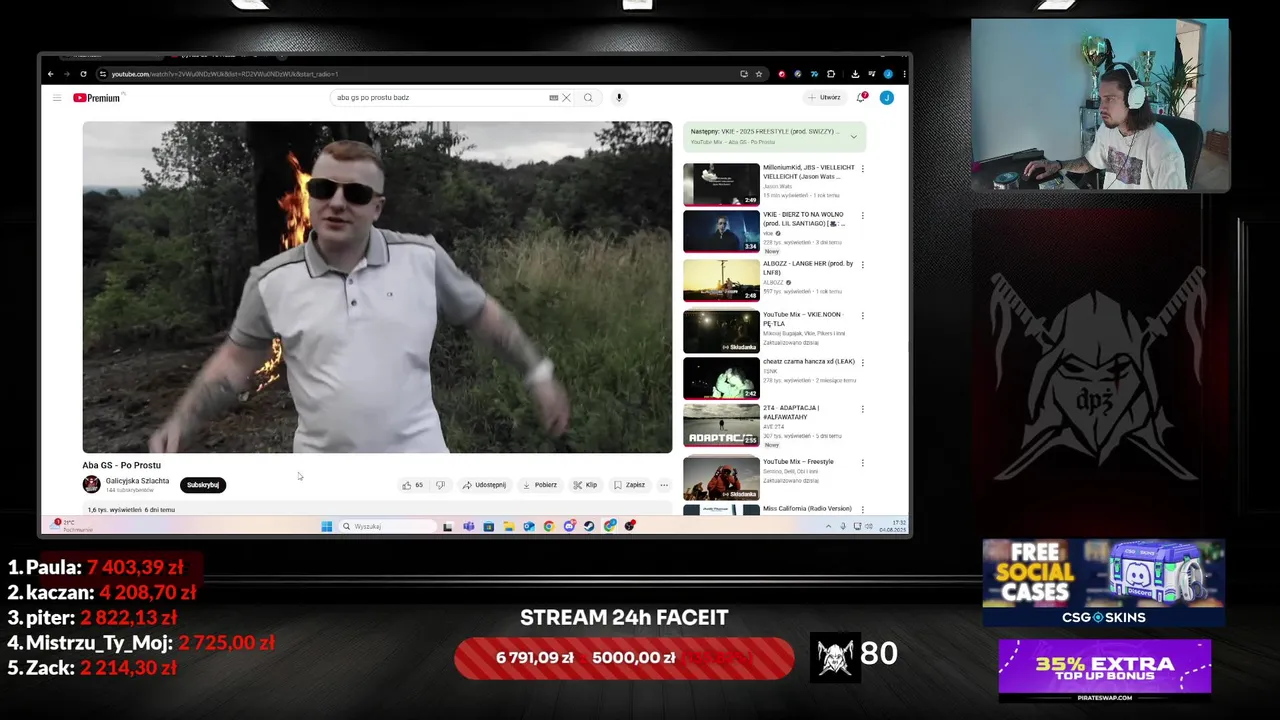
Task: Click inside the YouTube search field
Action: click(x=440, y=98)
